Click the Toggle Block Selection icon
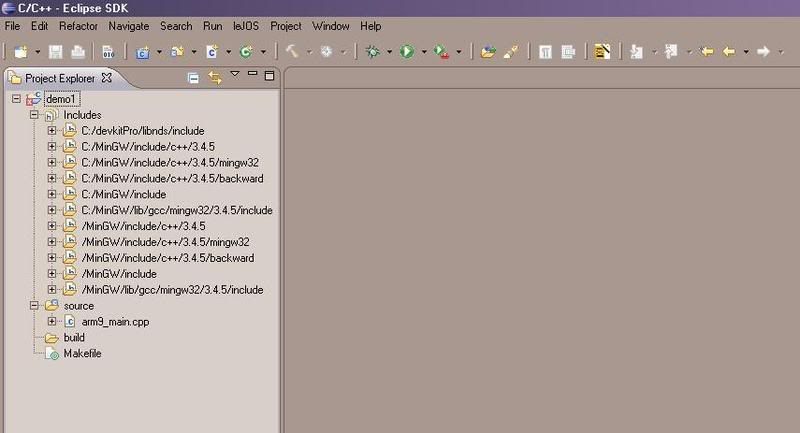This screenshot has width=800, height=433. click(568, 52)
